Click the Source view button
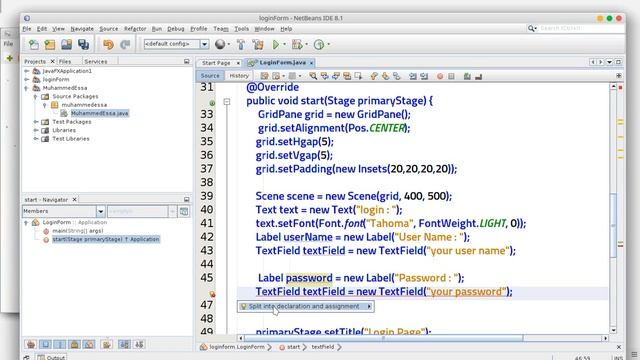Image resolution: width=640 pixels, height=360 pixels. 210,76
